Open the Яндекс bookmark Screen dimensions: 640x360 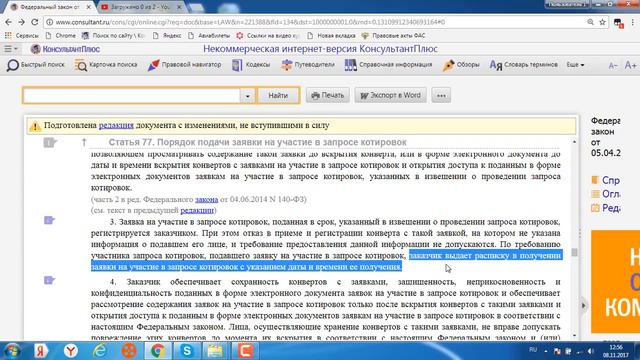pyautogui.click(x=167, y=36)
